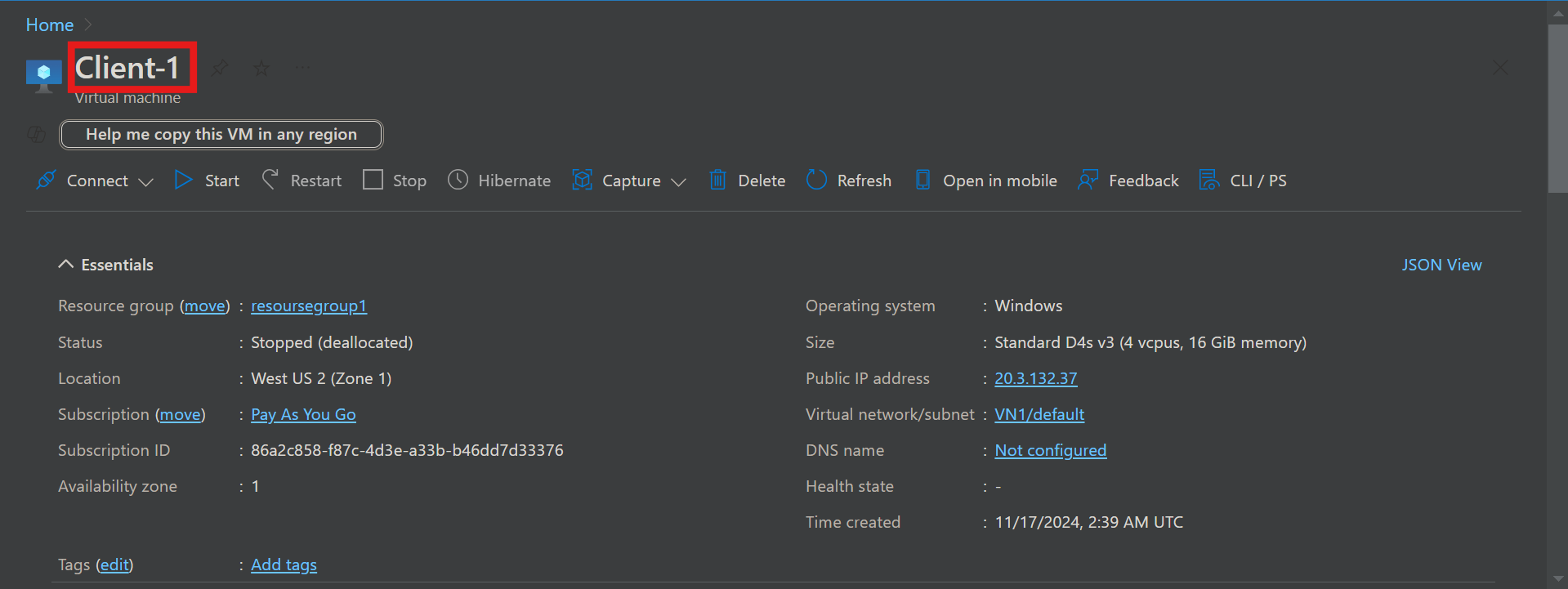
Task: Select the Subscription ID value text
Action: pyautogui.click(x=407, y=450)
